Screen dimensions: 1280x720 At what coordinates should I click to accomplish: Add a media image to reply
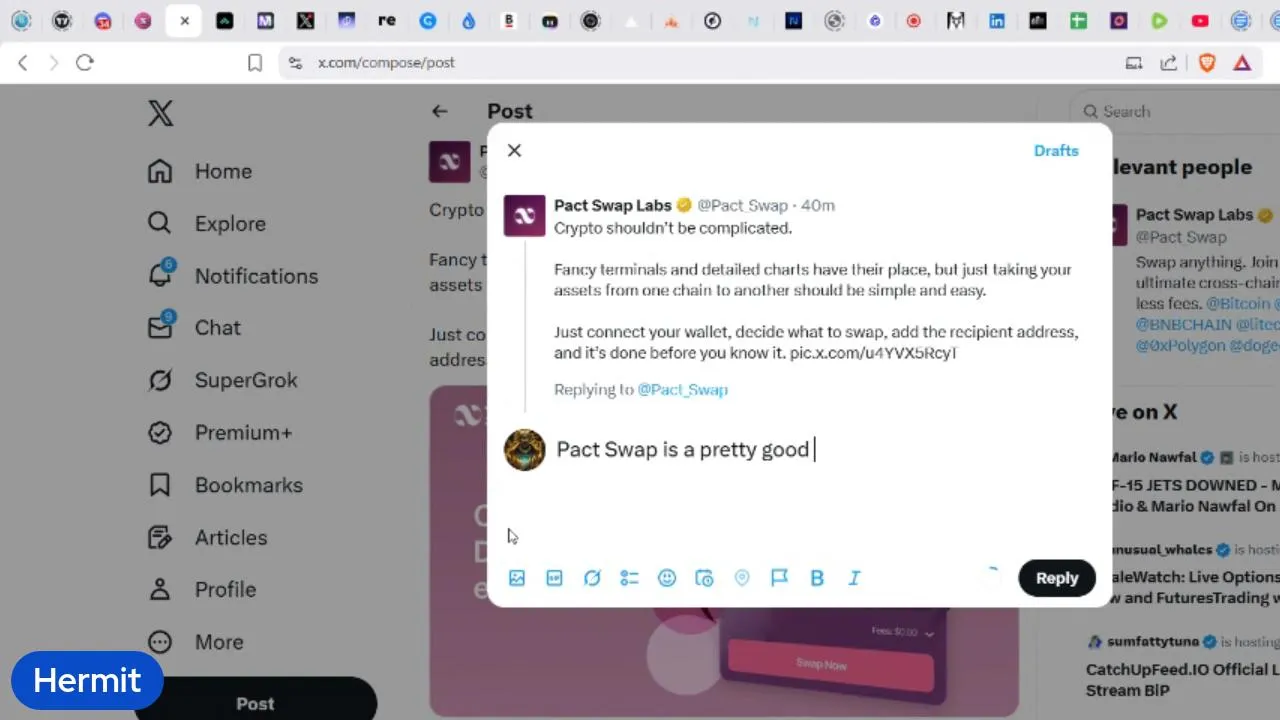(x=517, y=578)
